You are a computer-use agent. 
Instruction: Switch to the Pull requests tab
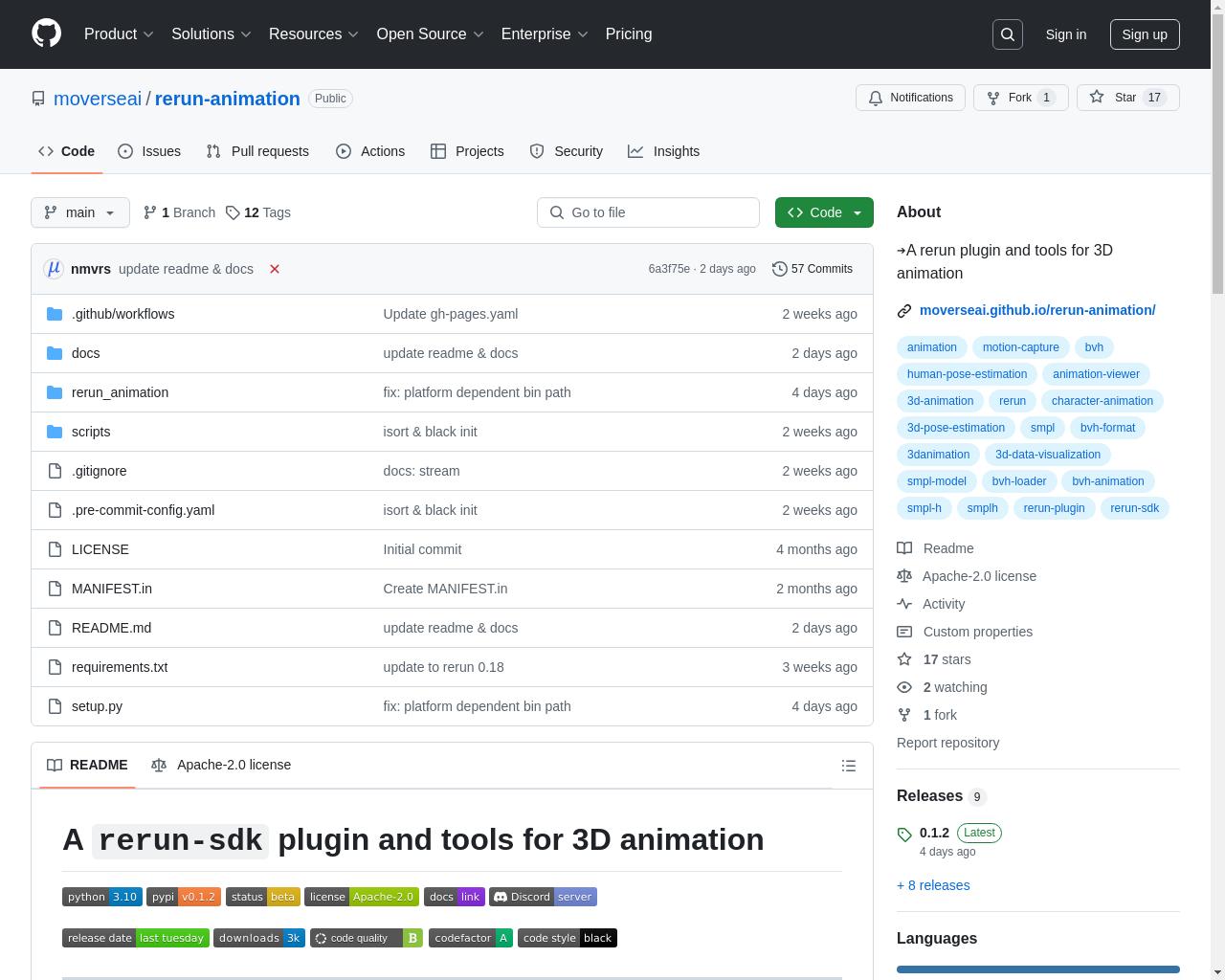click(257, 151)
